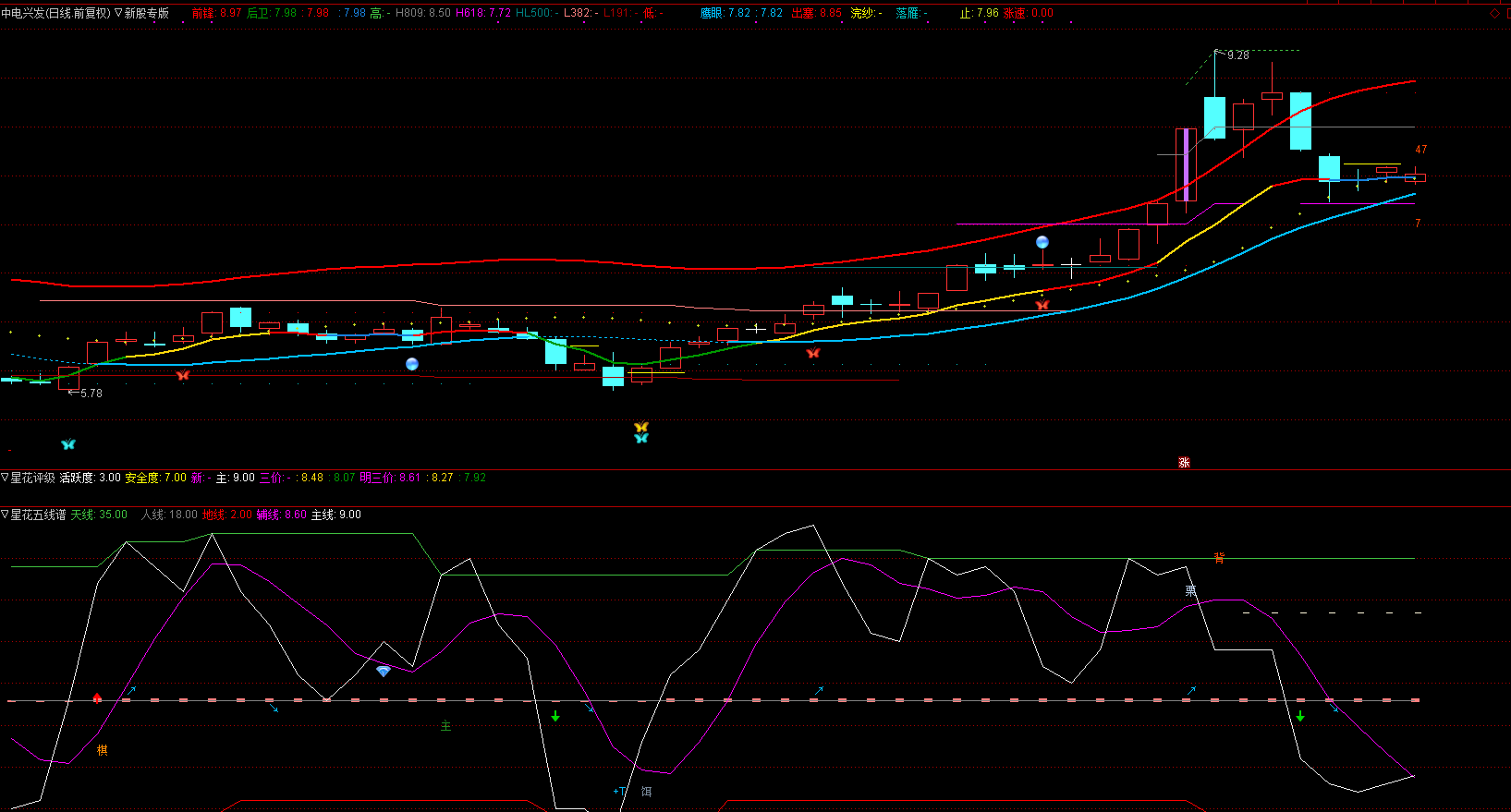Open the ▽新股专版 indicator dropdown
1511x812 pixels.
(141, 13)
